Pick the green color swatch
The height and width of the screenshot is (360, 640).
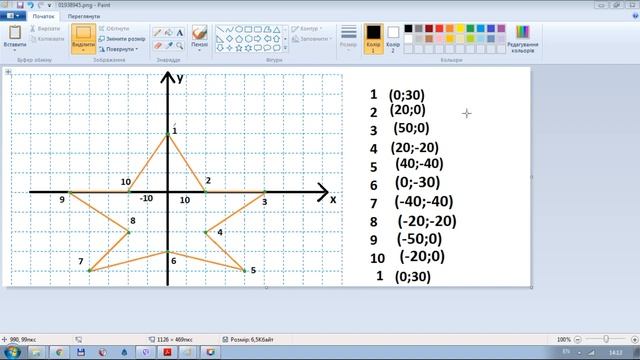pos(470,28)
